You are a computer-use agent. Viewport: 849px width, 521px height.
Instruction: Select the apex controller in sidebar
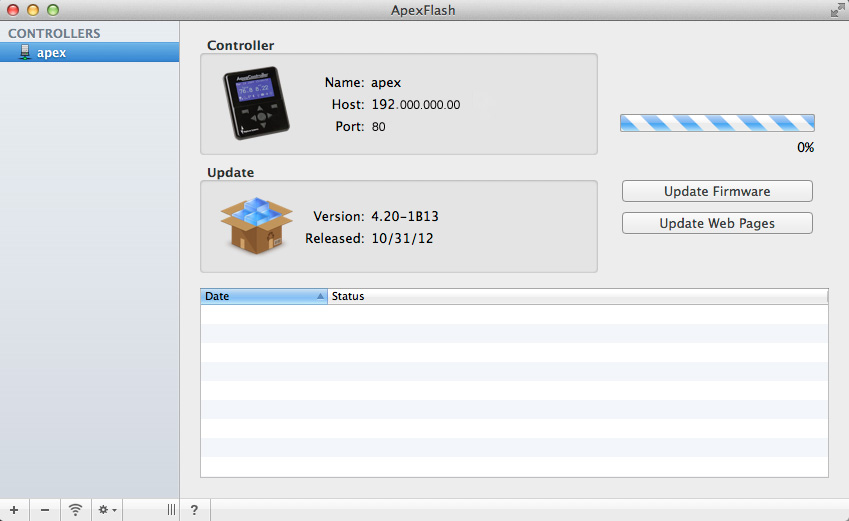pyautogui.click(x=89, y=53)
